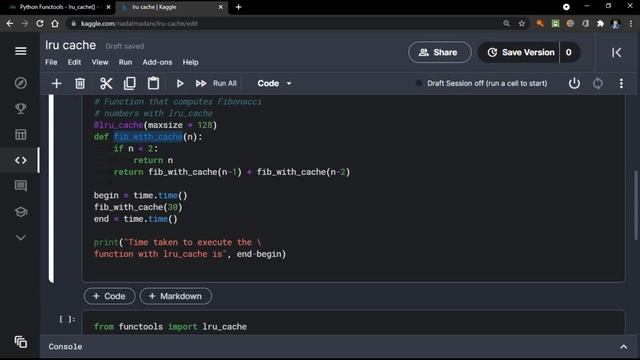Copy the cell with copy icon
Viewport: 640px width, 360px height.
pyautogui.click(x=130, y=83)
